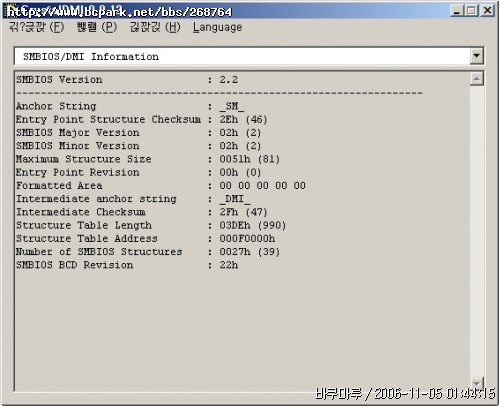Click the value 0027h (39)

pyautogui.click(x=250, y=252)
